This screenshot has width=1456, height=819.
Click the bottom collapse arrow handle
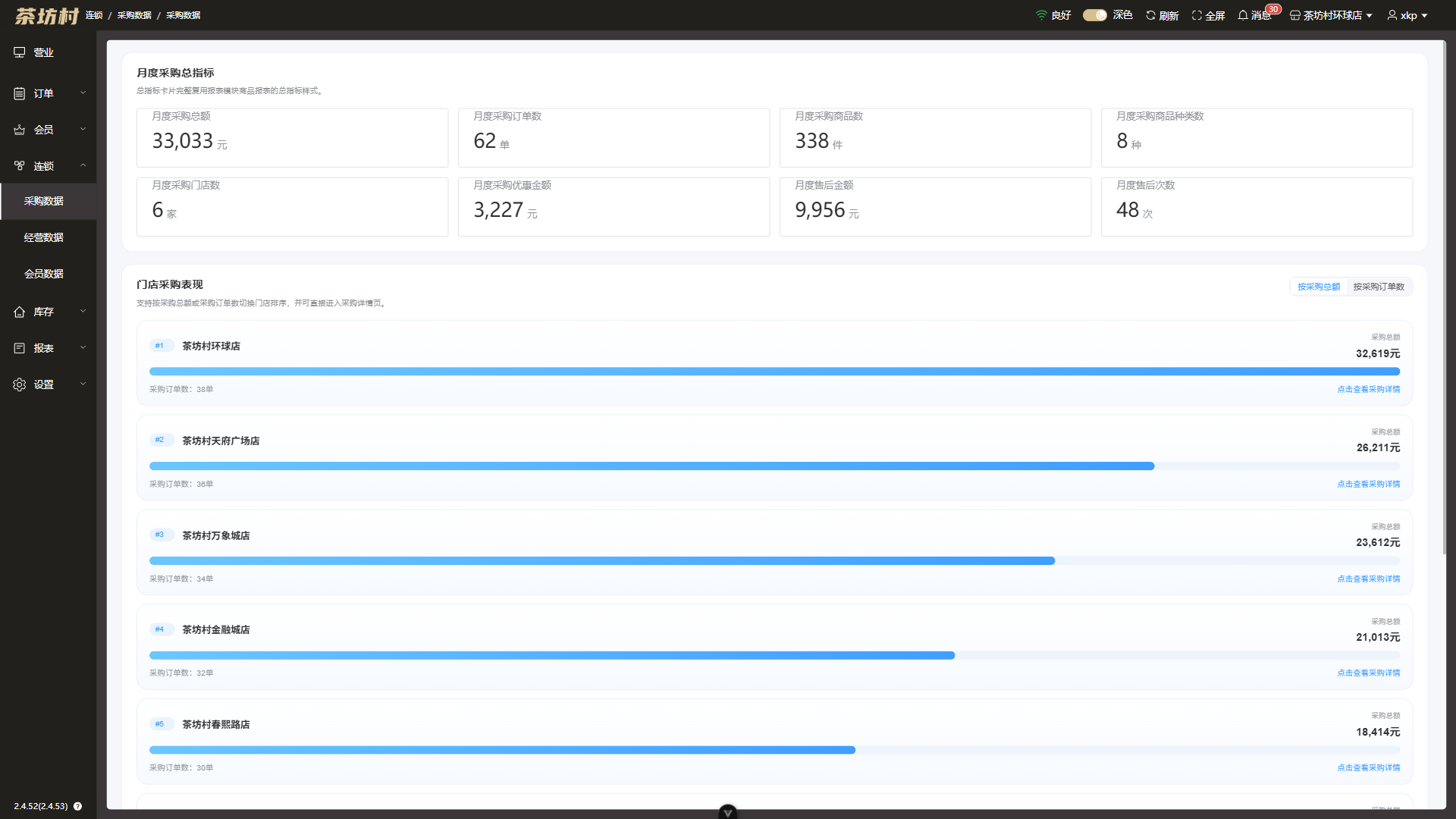(x=728, y=811)
